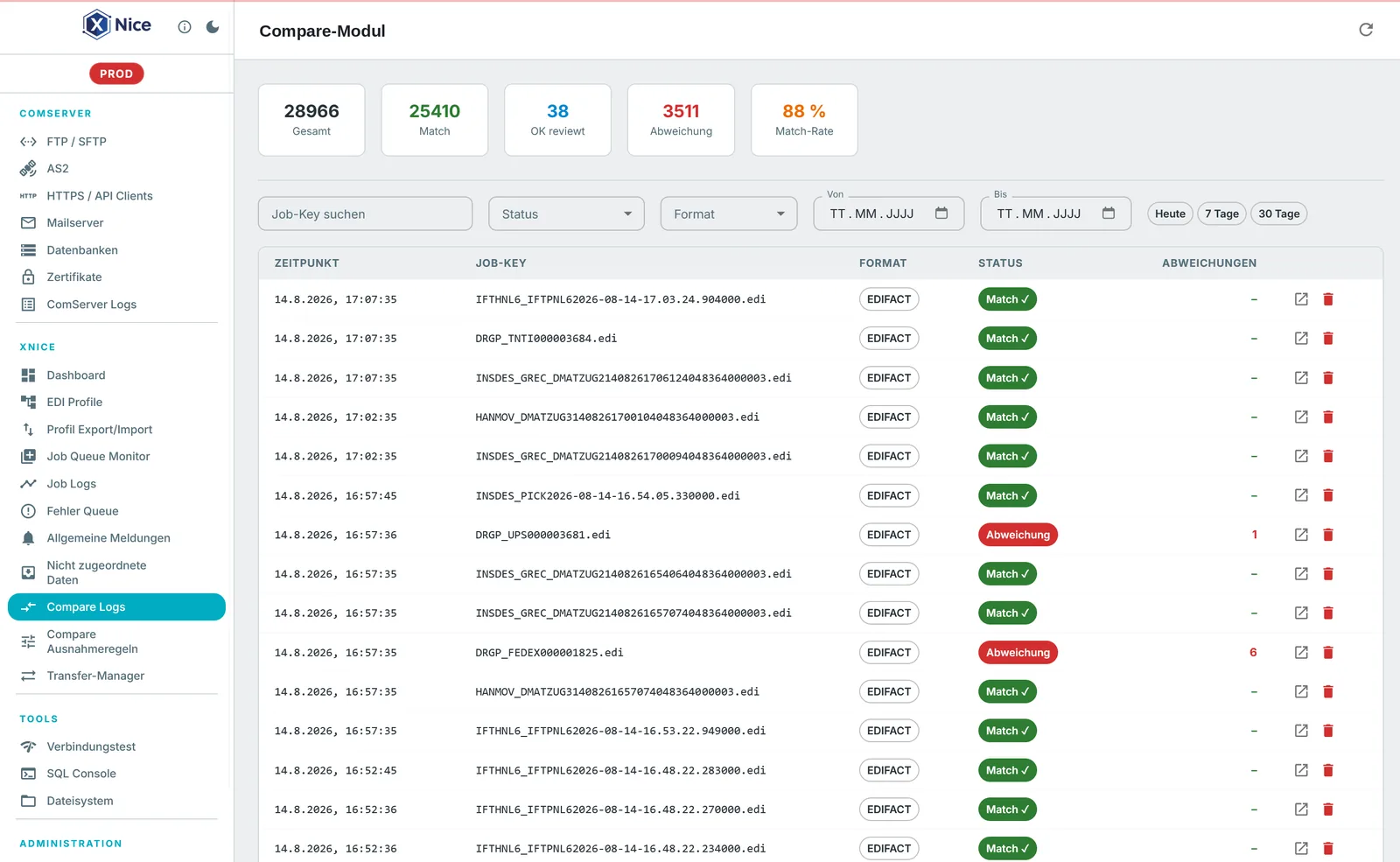Screen dimensions: 1400x862
Task: Open HTTPS / API Clients in the sidebar
Action: click(116, 195)
